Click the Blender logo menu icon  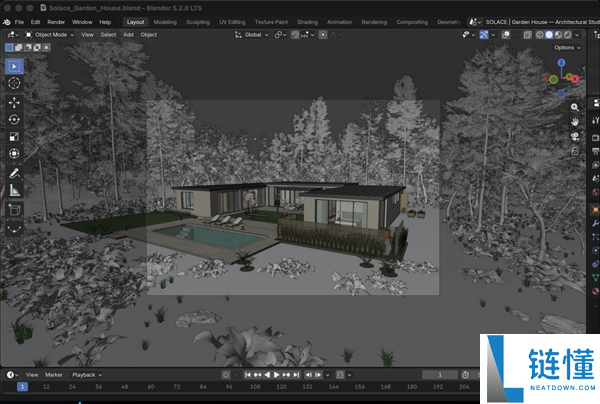7,22
